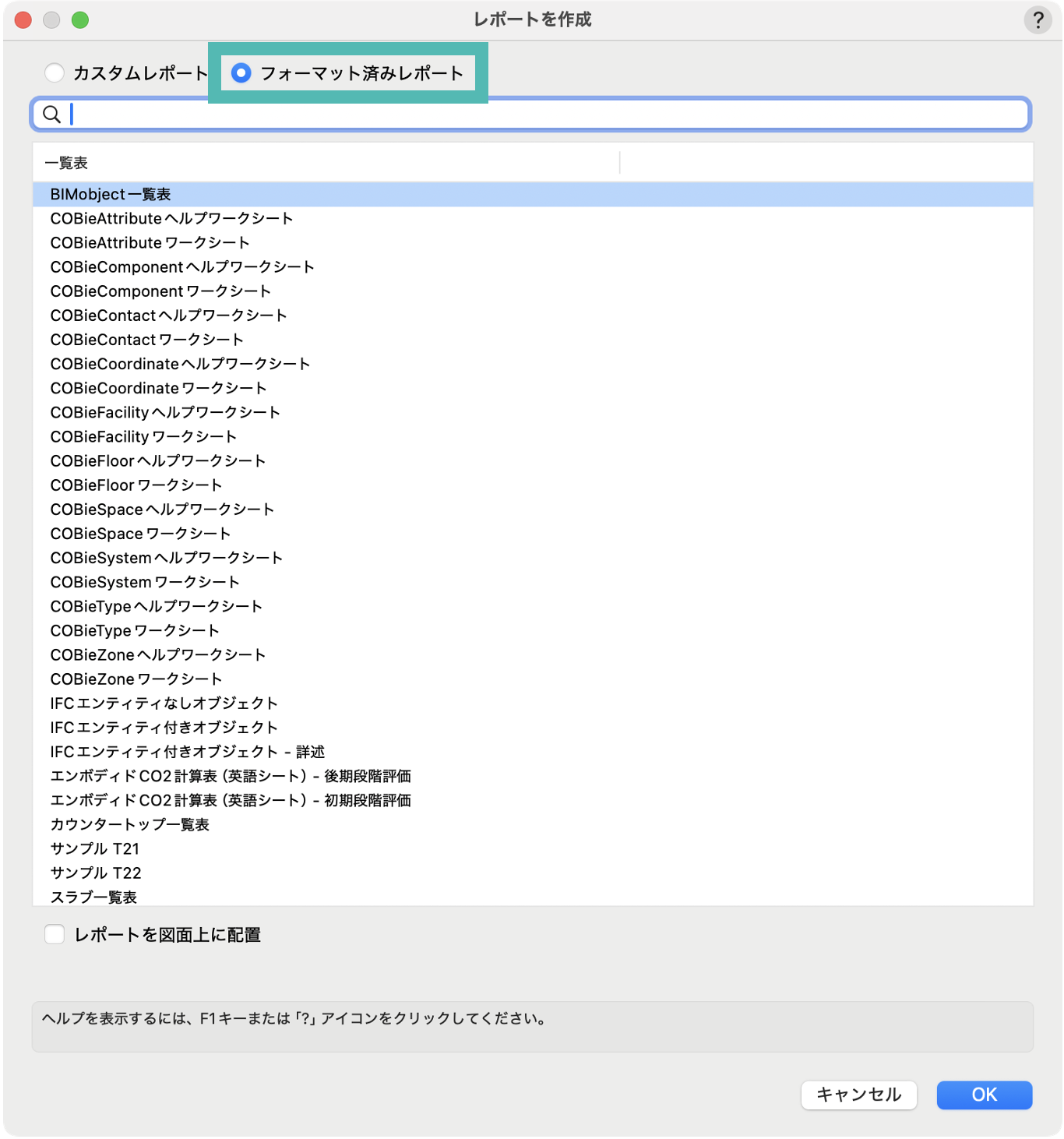This screenshot has width=1064, height=1139.
Task: Enable レポートを図面上に配置 checkbox
Action: [55, 934]
